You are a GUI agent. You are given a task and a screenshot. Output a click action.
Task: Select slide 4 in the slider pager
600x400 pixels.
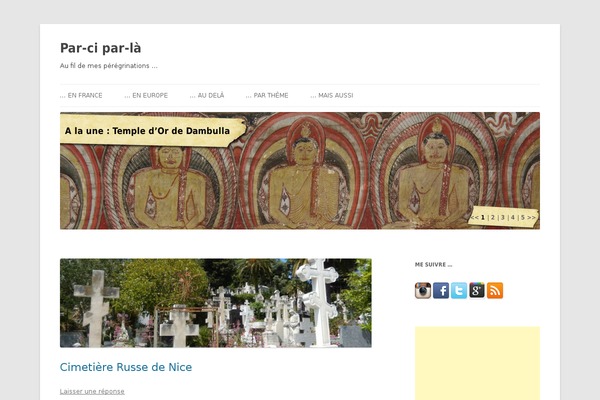tap(513, 217)
